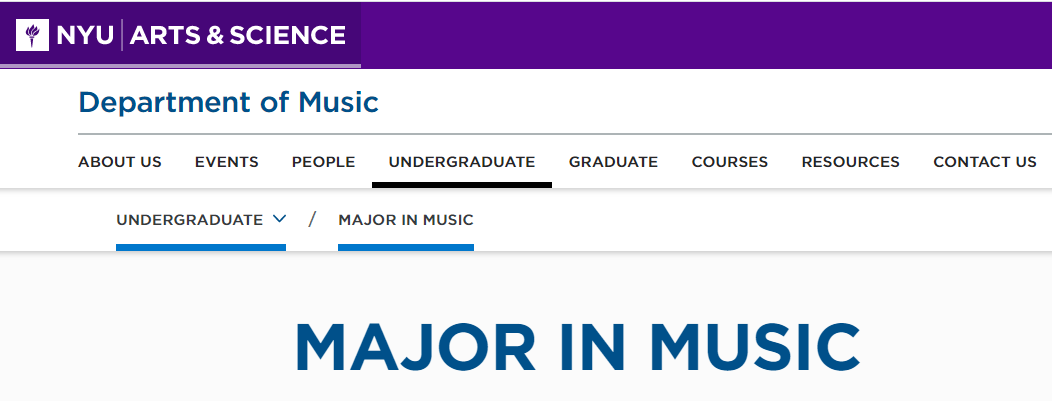Screen dimensions: 1052x401
Task: Click the NYU wordmark in the header
Action: coord(85,35)
